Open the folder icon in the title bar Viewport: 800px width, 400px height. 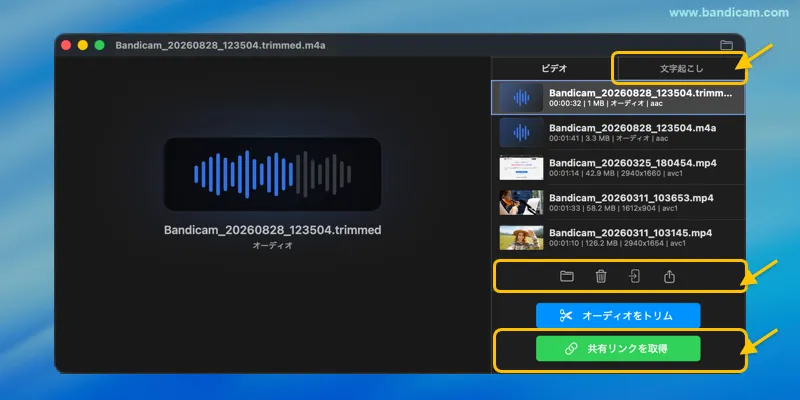click(x=726, y=45)
